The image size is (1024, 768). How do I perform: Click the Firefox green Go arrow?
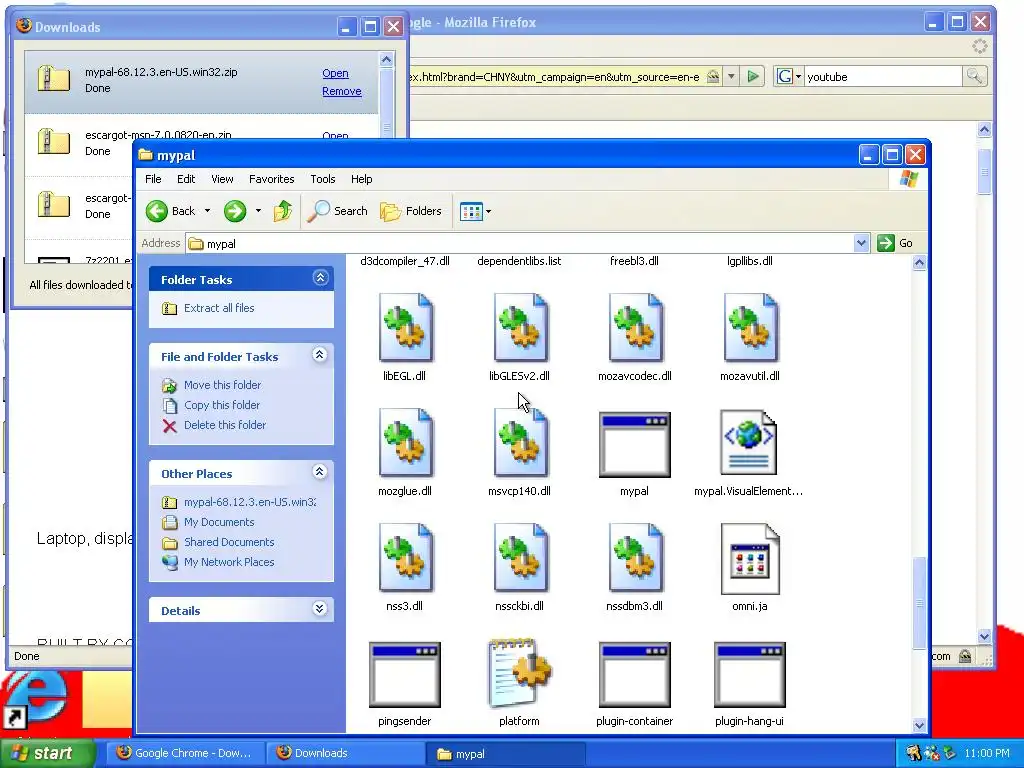(x=753, y=76)
